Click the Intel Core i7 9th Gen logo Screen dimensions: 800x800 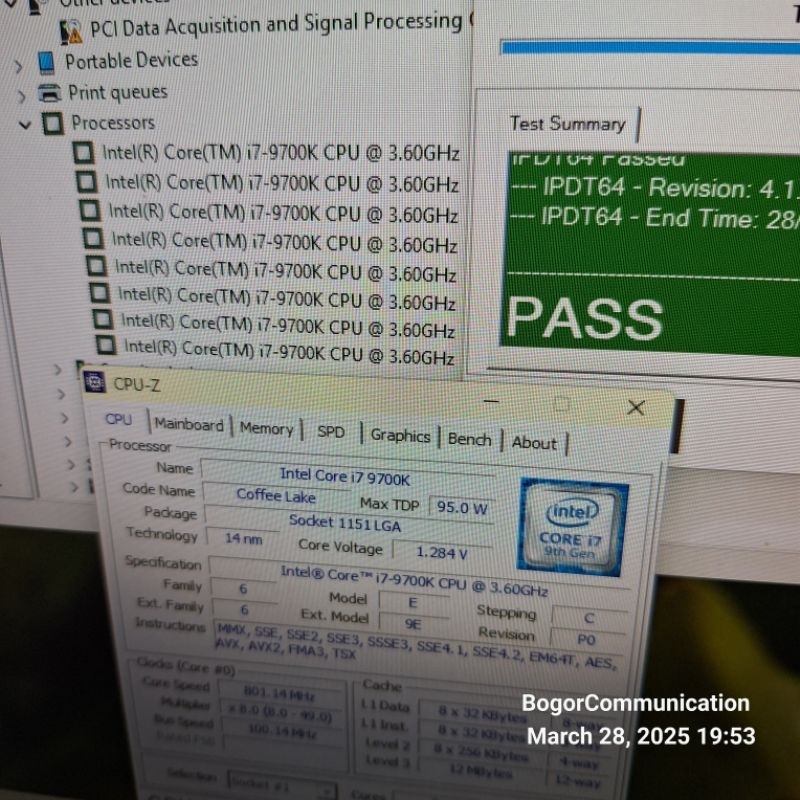coord(572,528)
